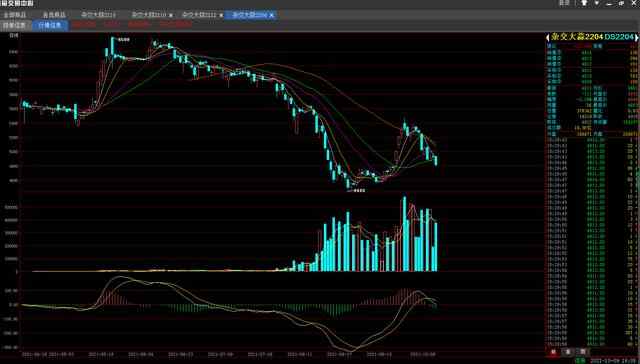Open the 杂交大蒜2111 tab without close button
The width and height of the screenshot is (640, 364).
98,15
